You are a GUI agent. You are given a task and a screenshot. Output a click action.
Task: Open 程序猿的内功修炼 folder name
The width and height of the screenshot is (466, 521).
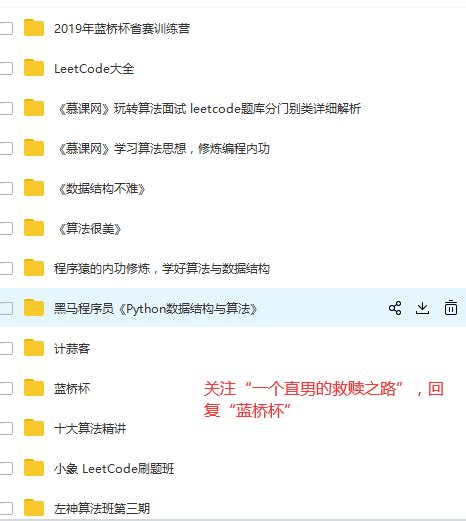(x=162, y=269)
